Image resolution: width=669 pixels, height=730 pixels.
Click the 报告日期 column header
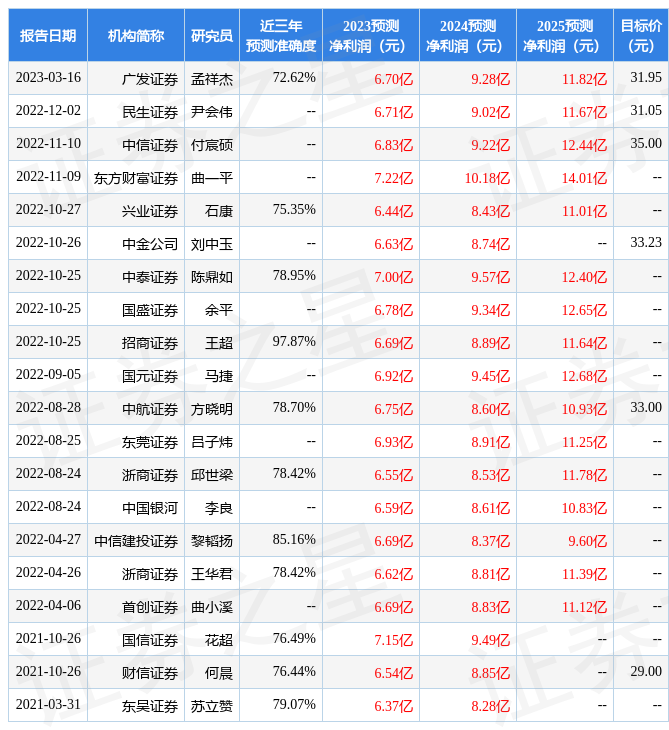tap(47, 35)
